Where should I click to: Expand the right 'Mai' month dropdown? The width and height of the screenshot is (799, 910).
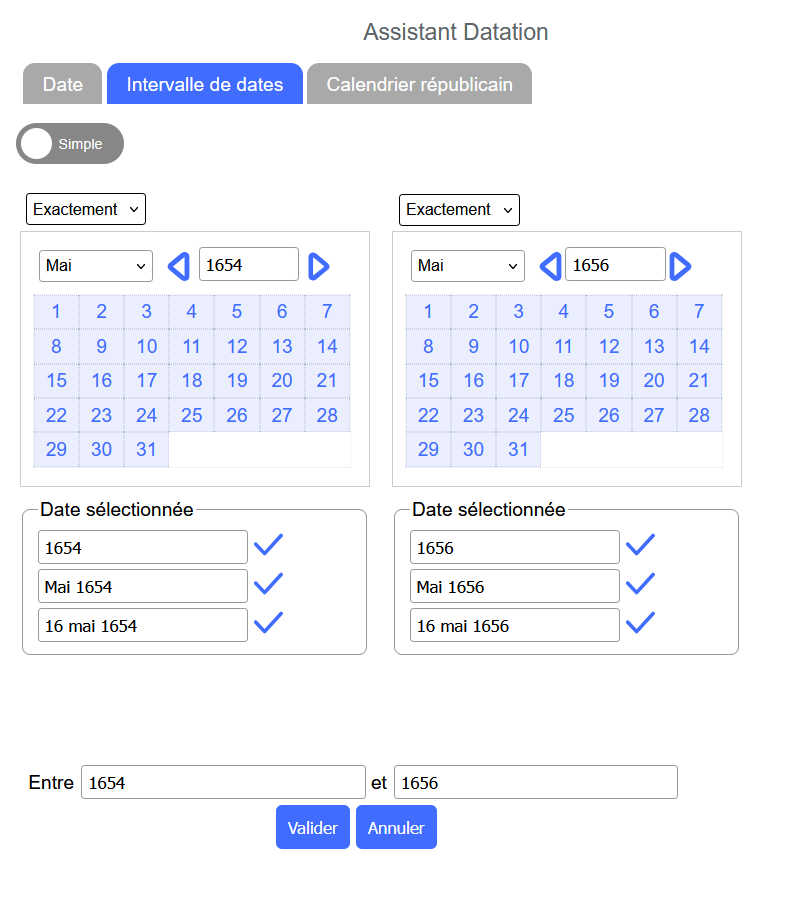468,266
